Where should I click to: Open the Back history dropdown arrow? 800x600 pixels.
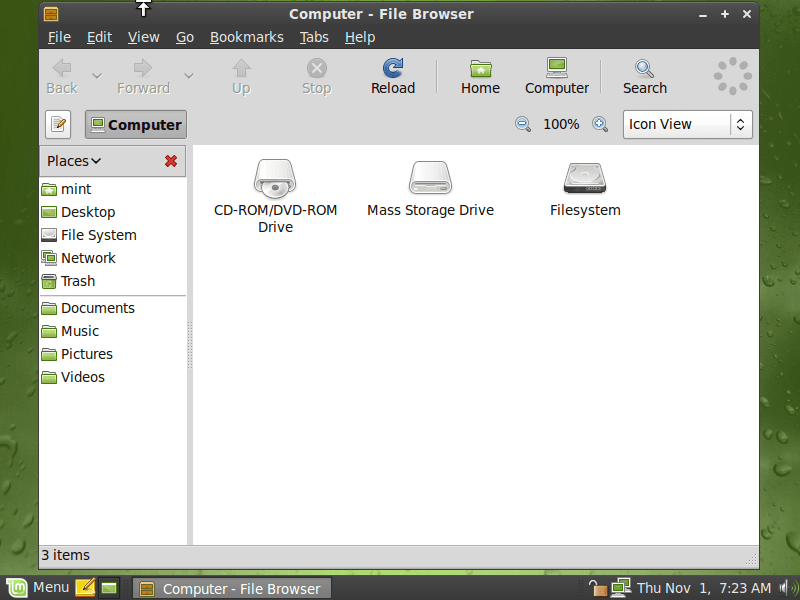(x=96, y=76)
